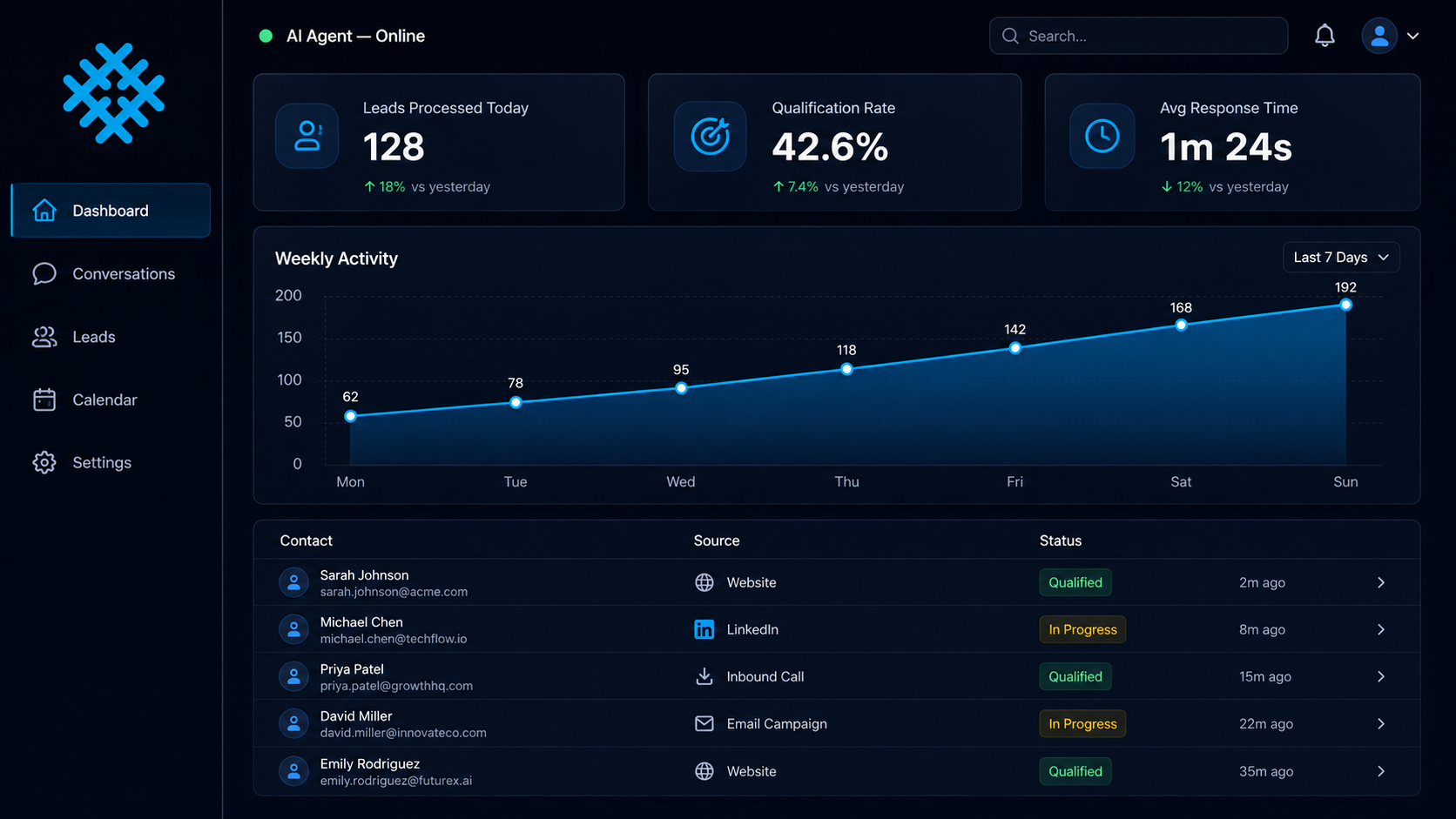Click the Inbound Call download icon
The width and height of the screenshot is (1456, 819).
click(704, 676)
